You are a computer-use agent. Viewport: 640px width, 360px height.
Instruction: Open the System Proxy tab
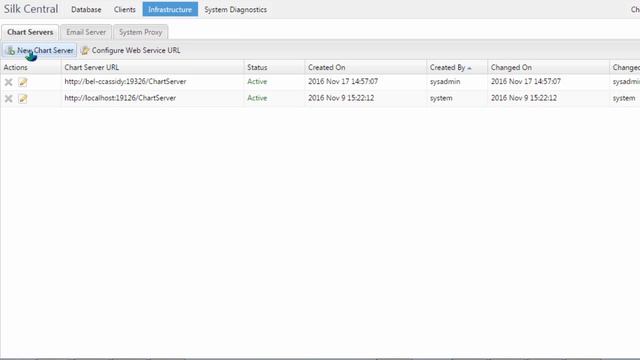tap(140, 32)
